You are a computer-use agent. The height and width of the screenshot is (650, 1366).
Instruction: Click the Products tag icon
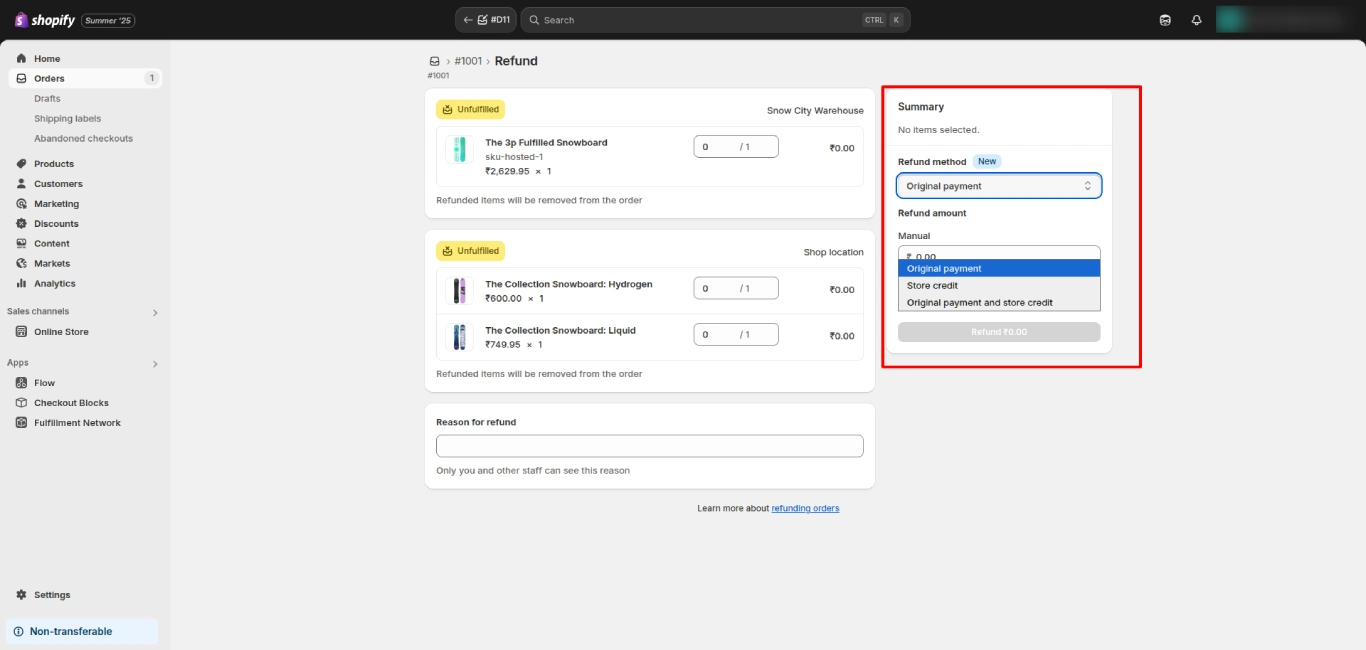tap(21, 164)
